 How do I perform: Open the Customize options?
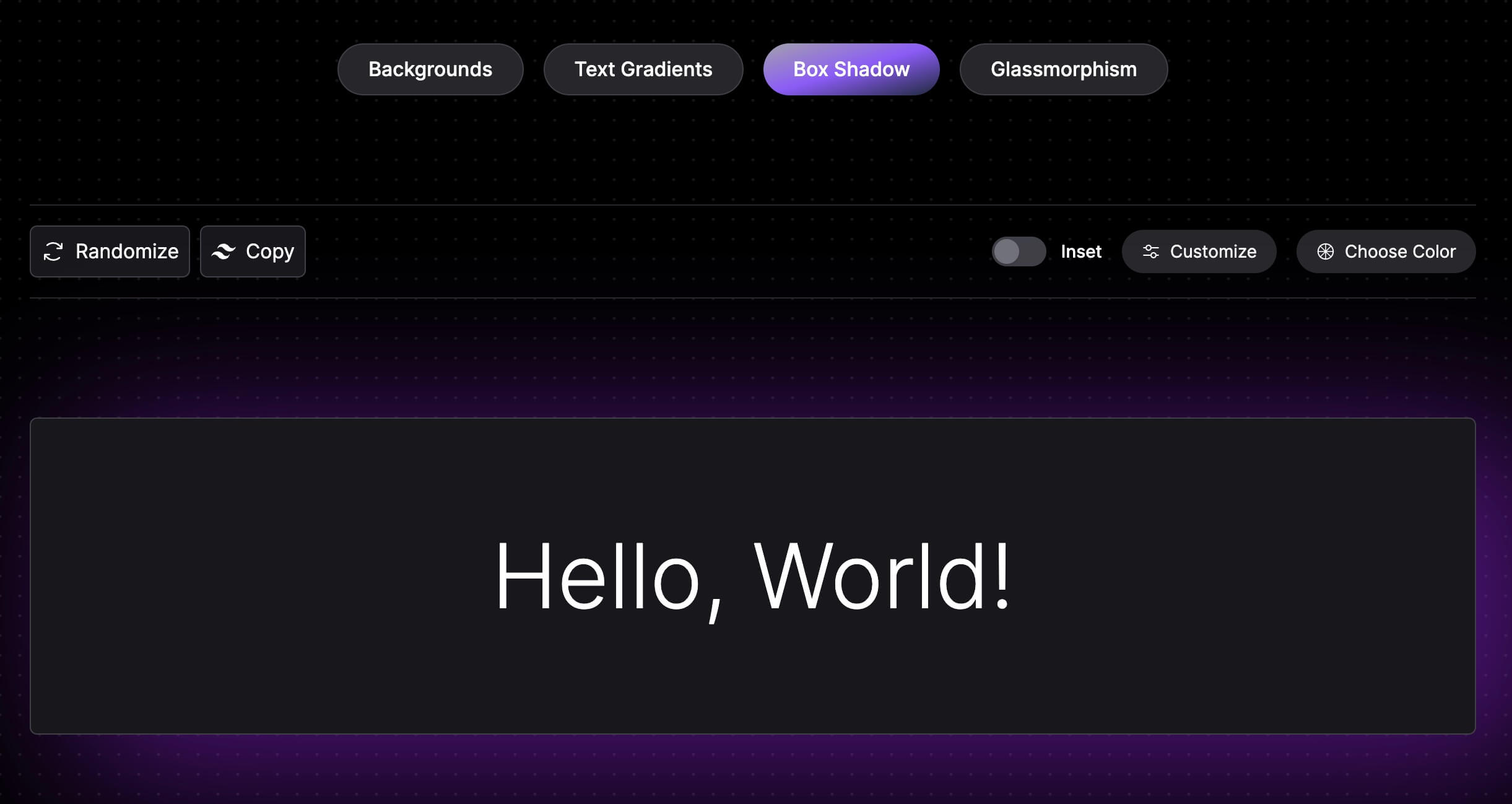coord(1199,251)
